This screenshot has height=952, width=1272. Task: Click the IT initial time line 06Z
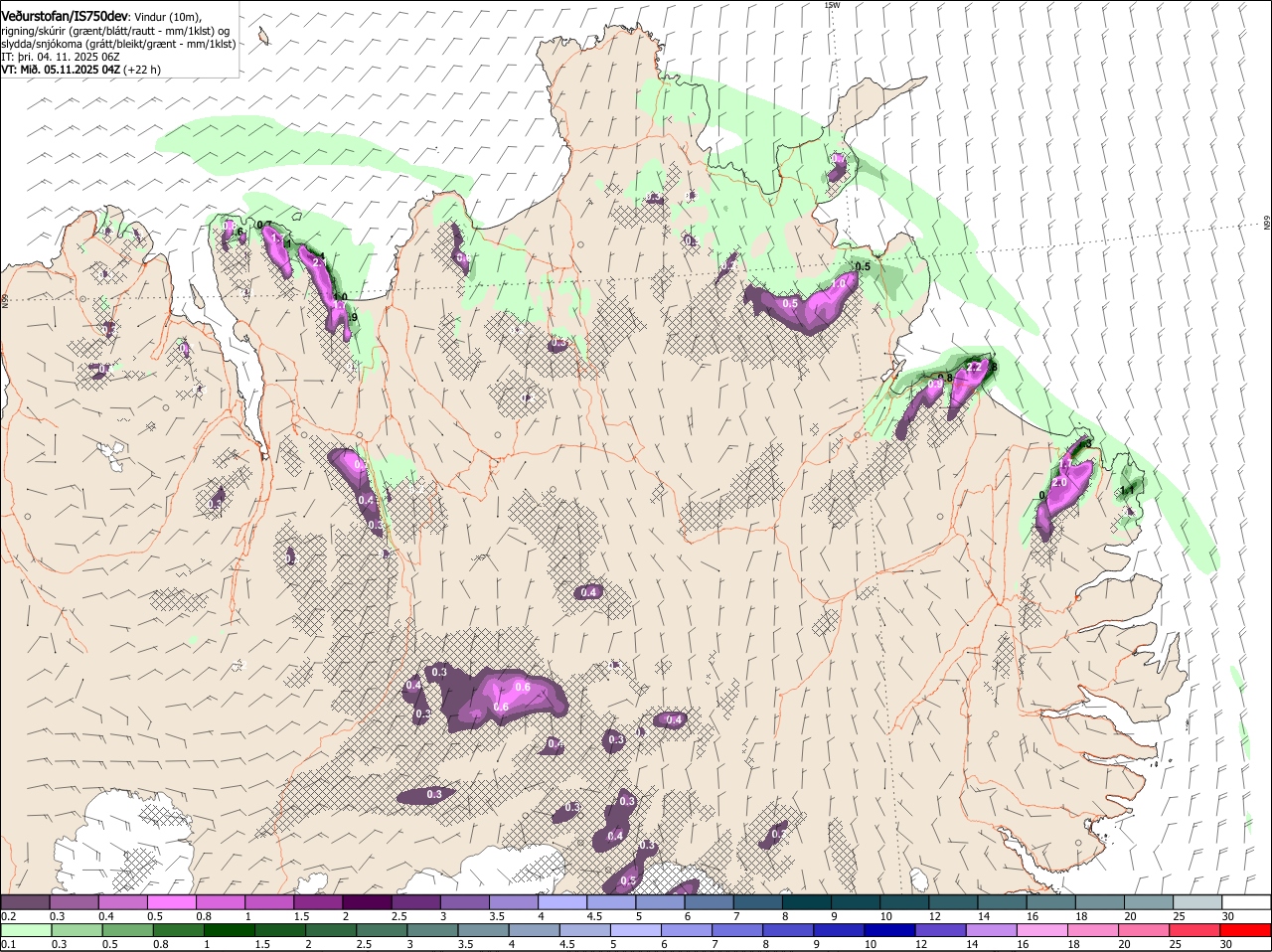tap(61, 57)
